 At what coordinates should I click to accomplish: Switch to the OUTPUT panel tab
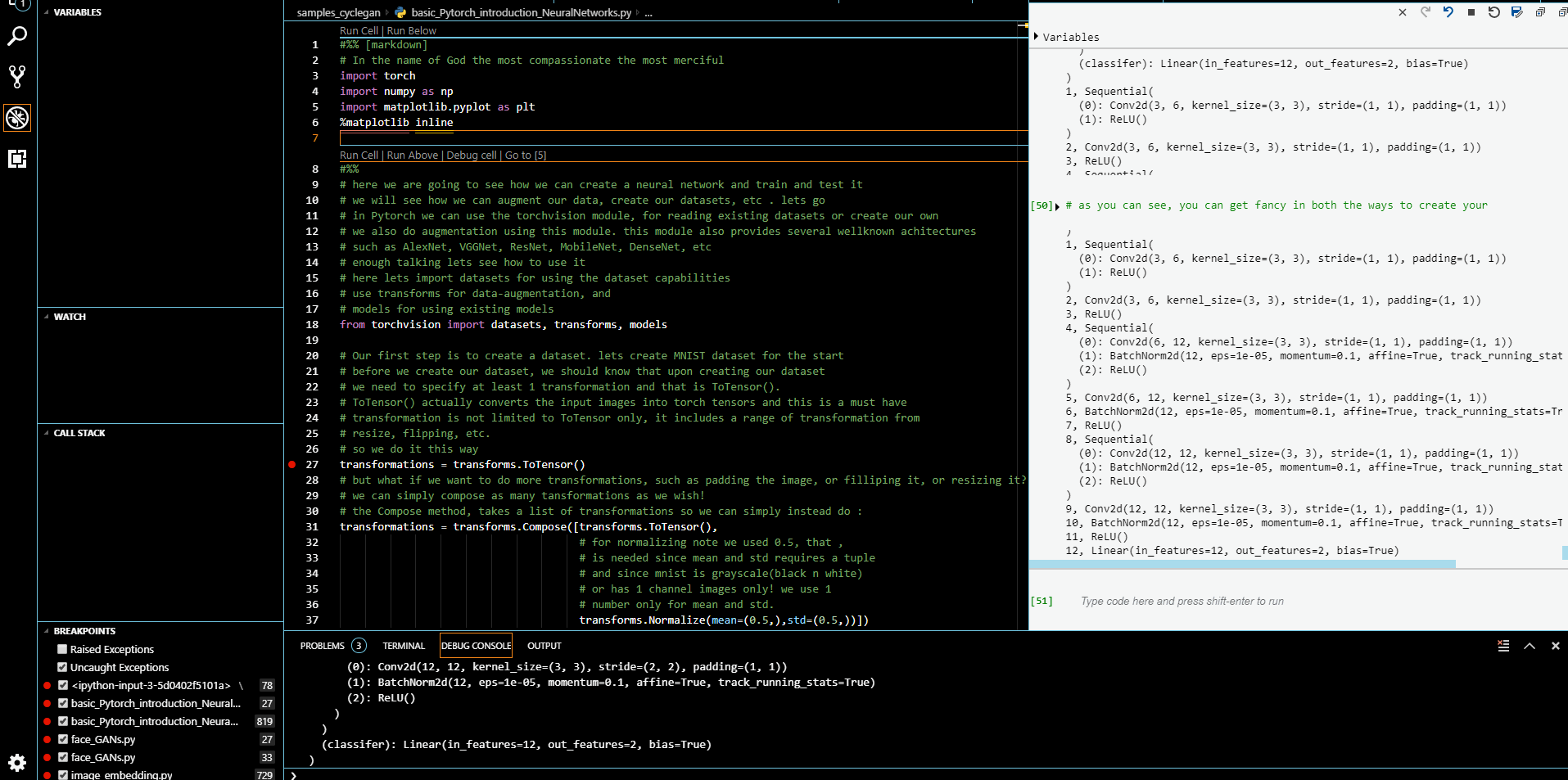[545, 646]
